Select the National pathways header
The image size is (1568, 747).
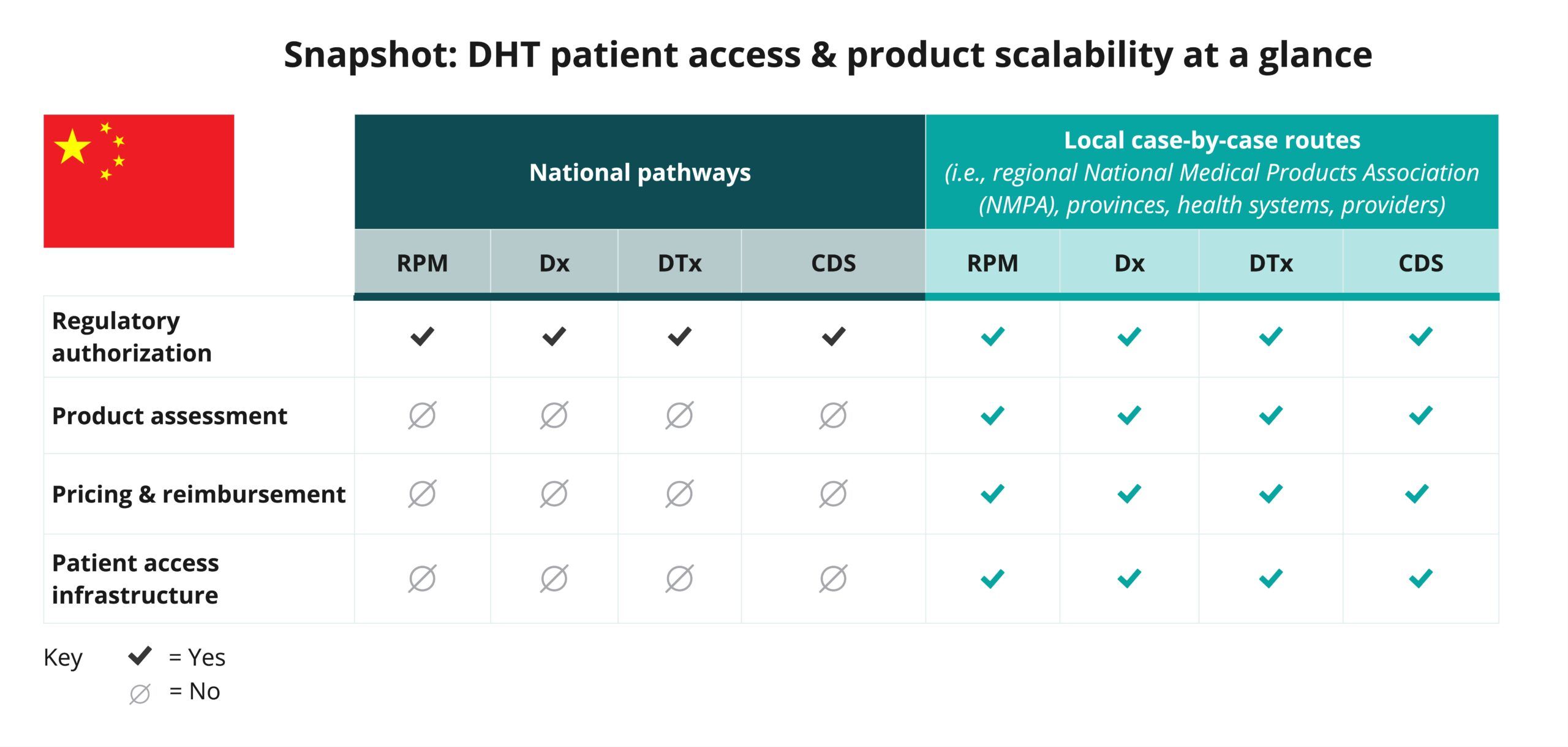point(640,172)
